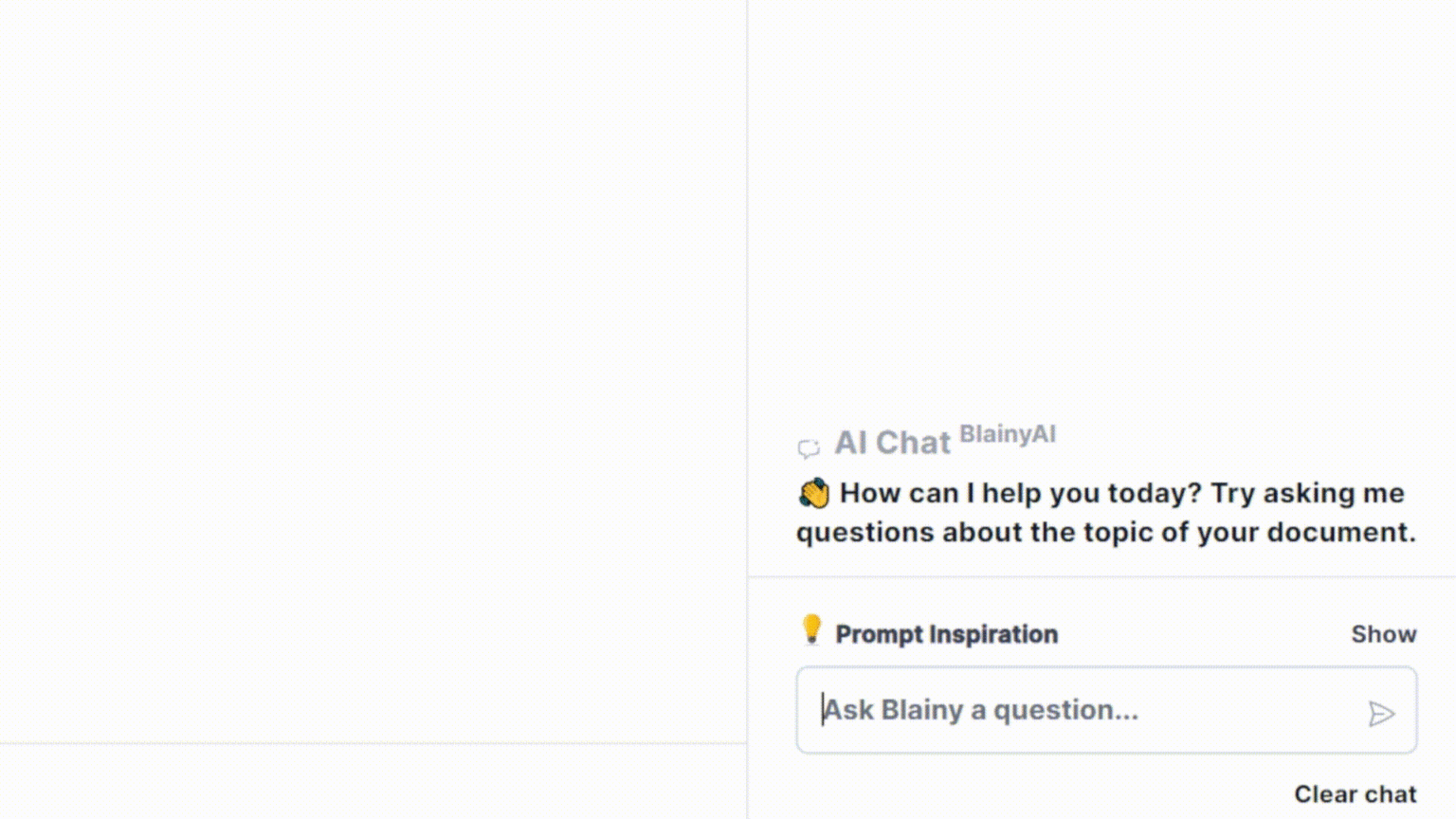Click the waving hand emoji in the greeting

pos(812,492)
